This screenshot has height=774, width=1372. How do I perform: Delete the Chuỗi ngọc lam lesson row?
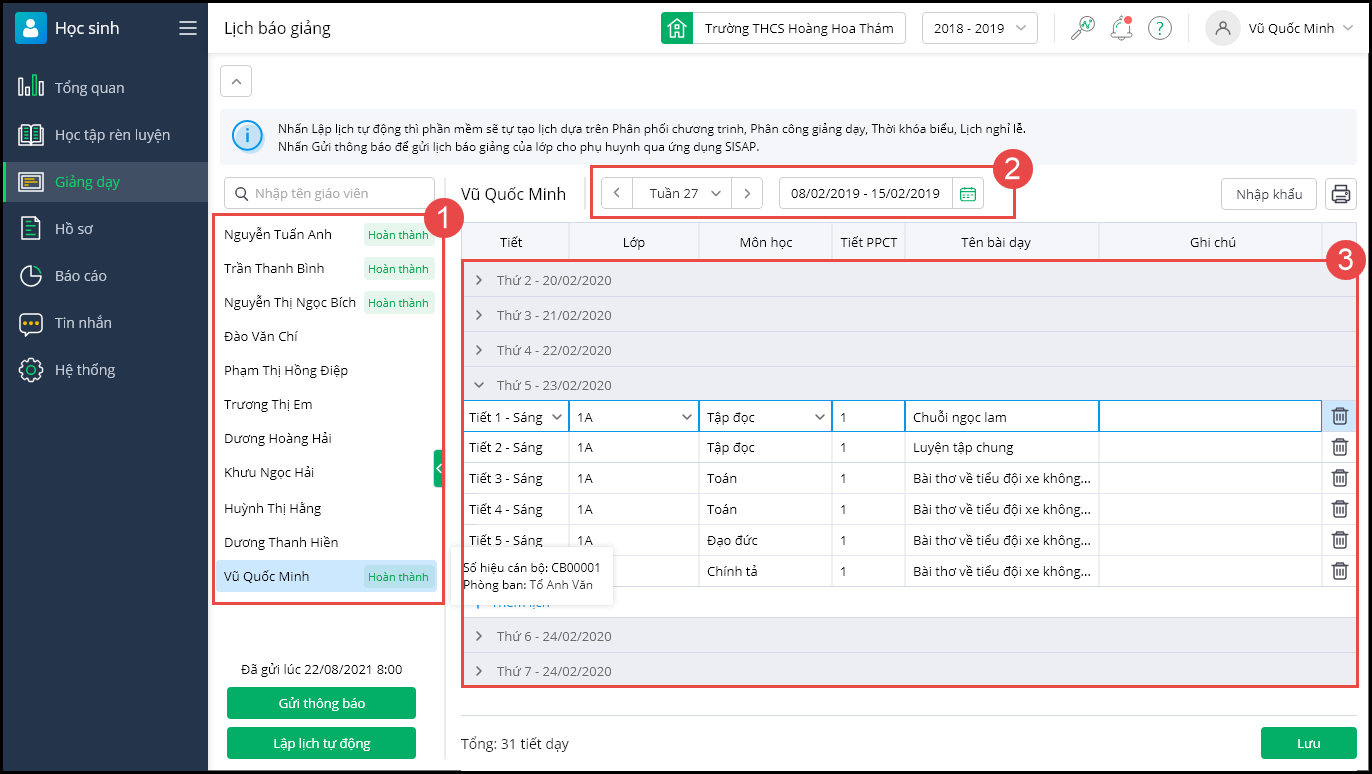[1340, 416]
